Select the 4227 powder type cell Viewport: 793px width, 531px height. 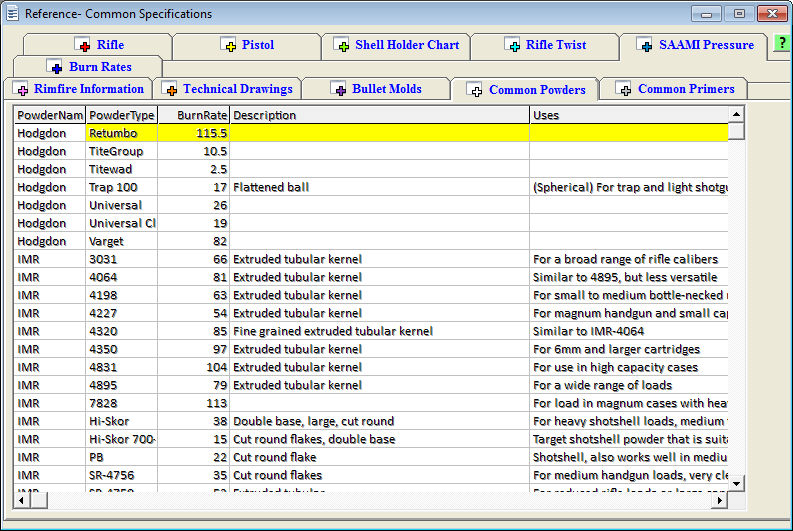[x=122, y=313]
